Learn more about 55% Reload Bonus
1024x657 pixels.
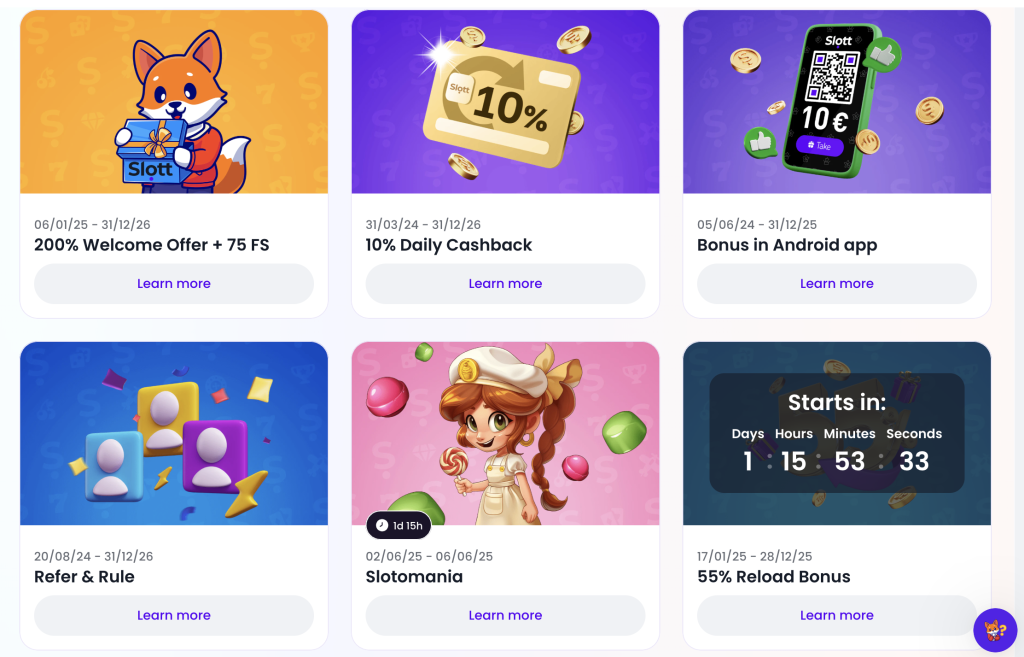[x=837, y=615]
